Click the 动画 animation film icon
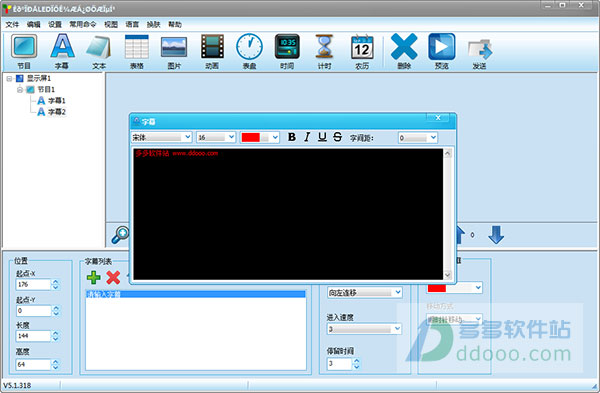The height and width of the screenshot is (393, 600). tap(212, 47)
